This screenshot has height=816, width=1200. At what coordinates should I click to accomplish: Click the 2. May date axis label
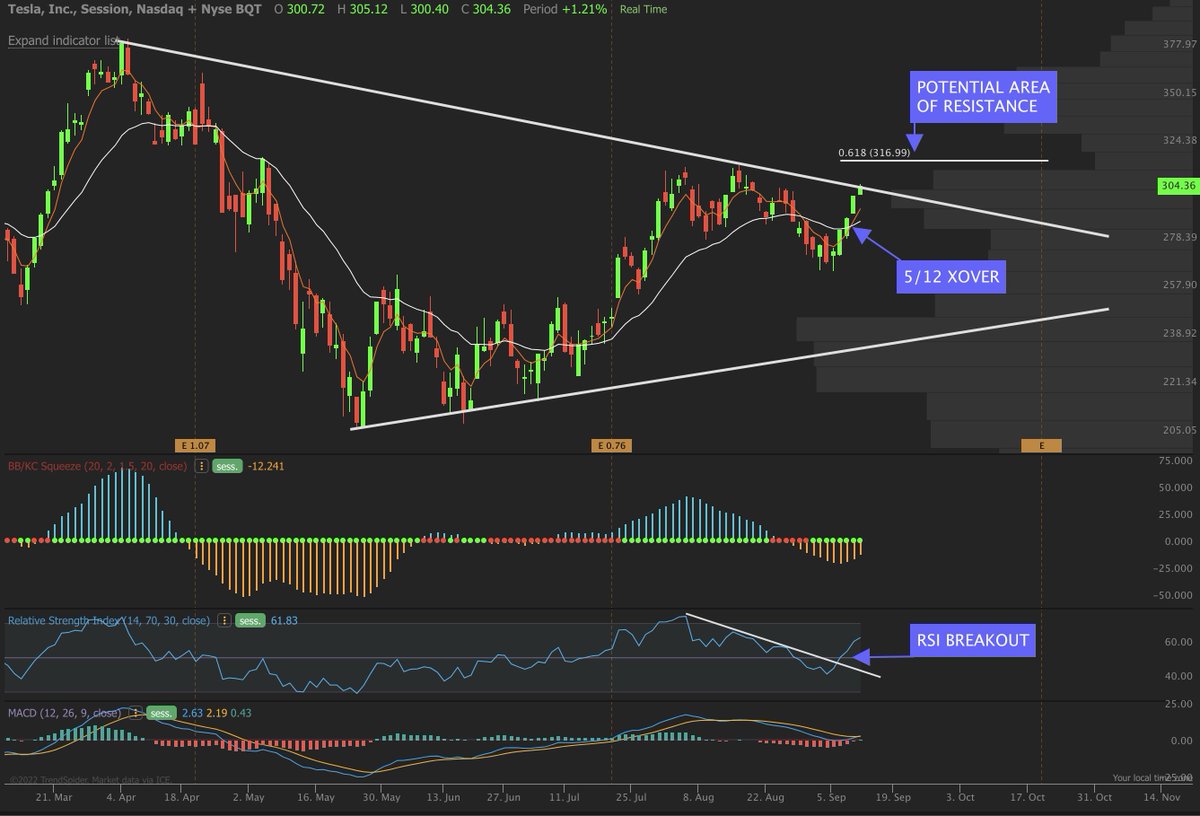(x=250, y=798)
